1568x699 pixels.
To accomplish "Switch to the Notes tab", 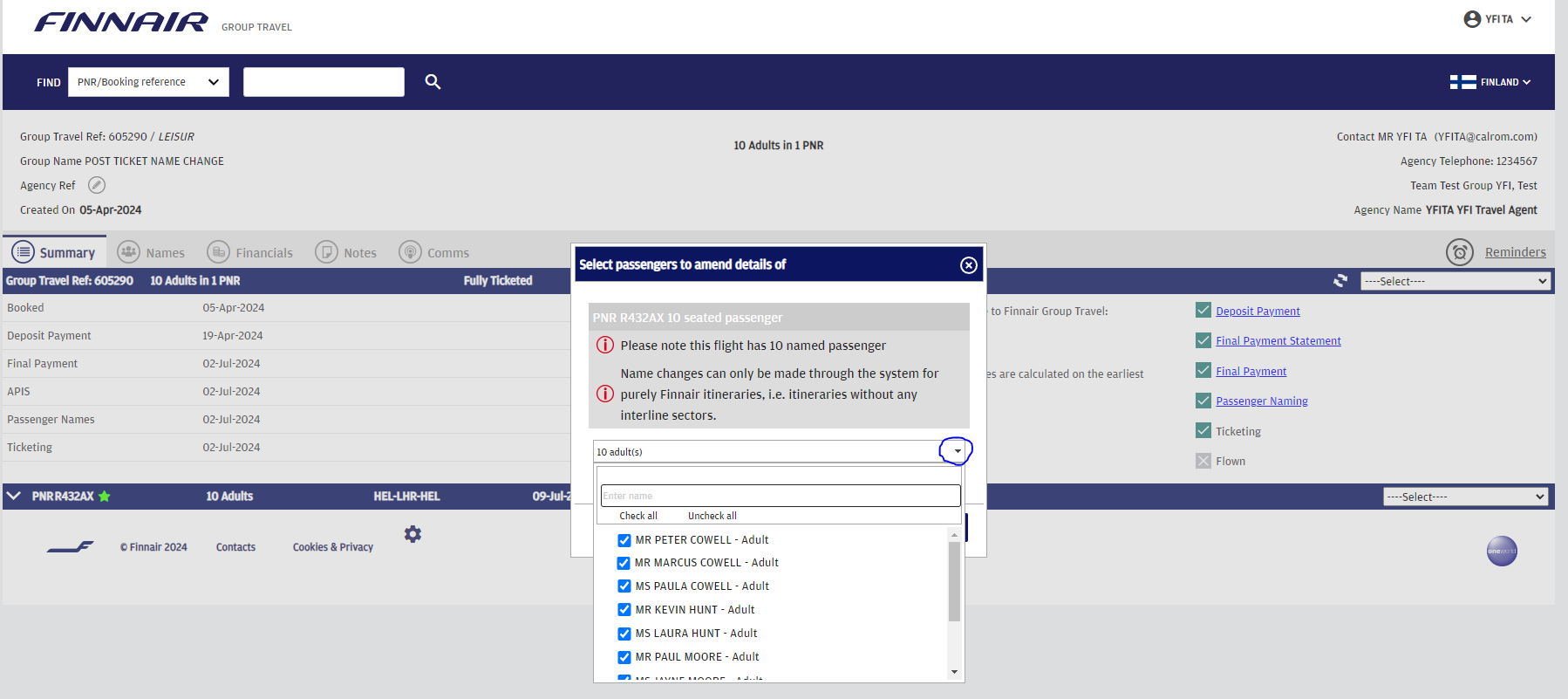I will (346, 252).
